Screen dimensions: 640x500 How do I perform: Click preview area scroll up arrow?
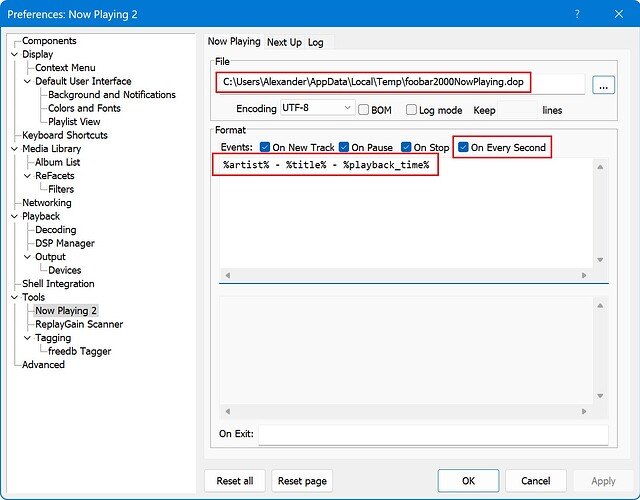click(600, 305)
